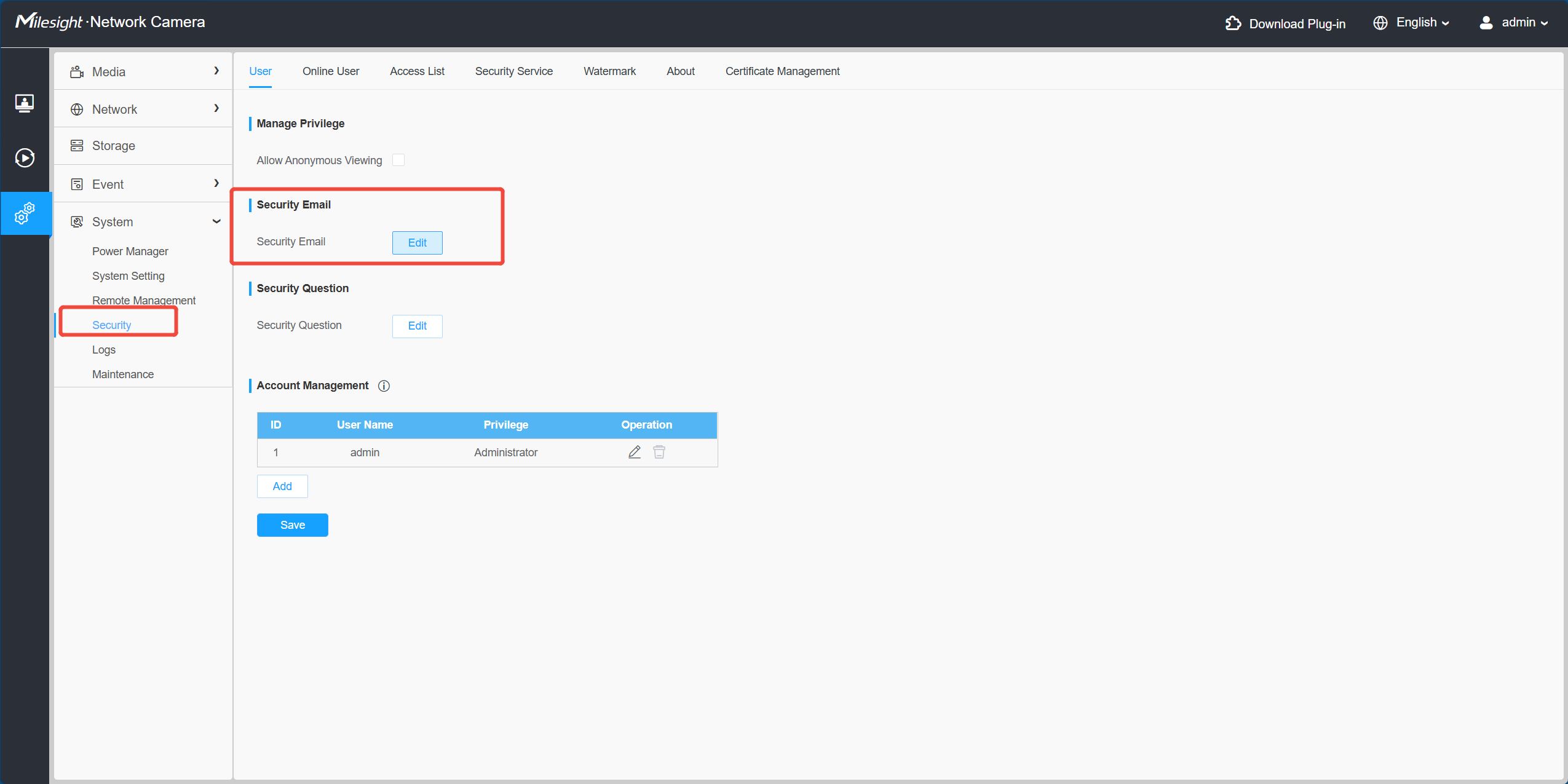Open the Security Service tab
Image resolution: width=1568 pixels, height=784 pixels.
click(514, 71)
